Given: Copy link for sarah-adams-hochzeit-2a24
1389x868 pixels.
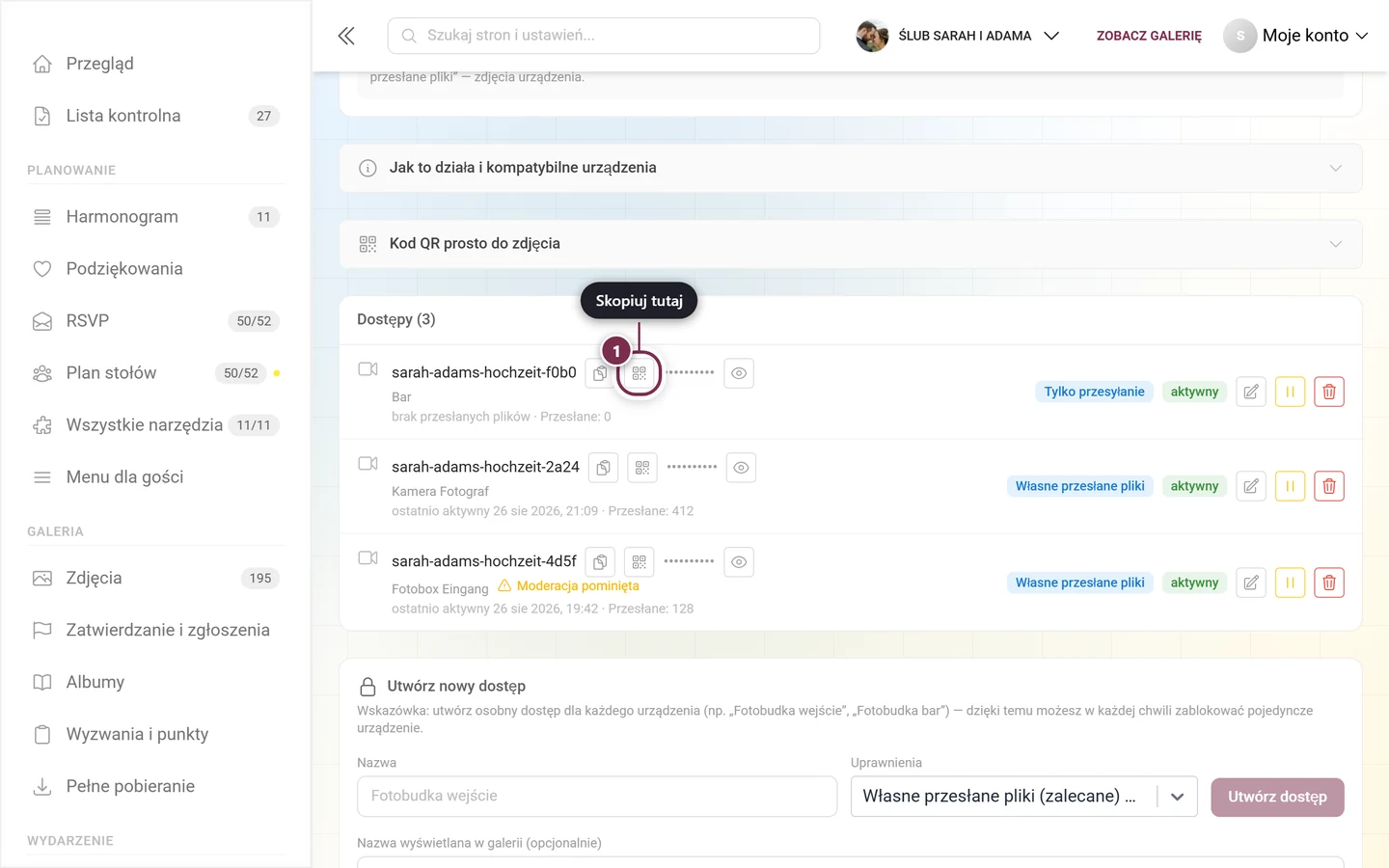Looking at the screenshot, I should tap(603, 468).
